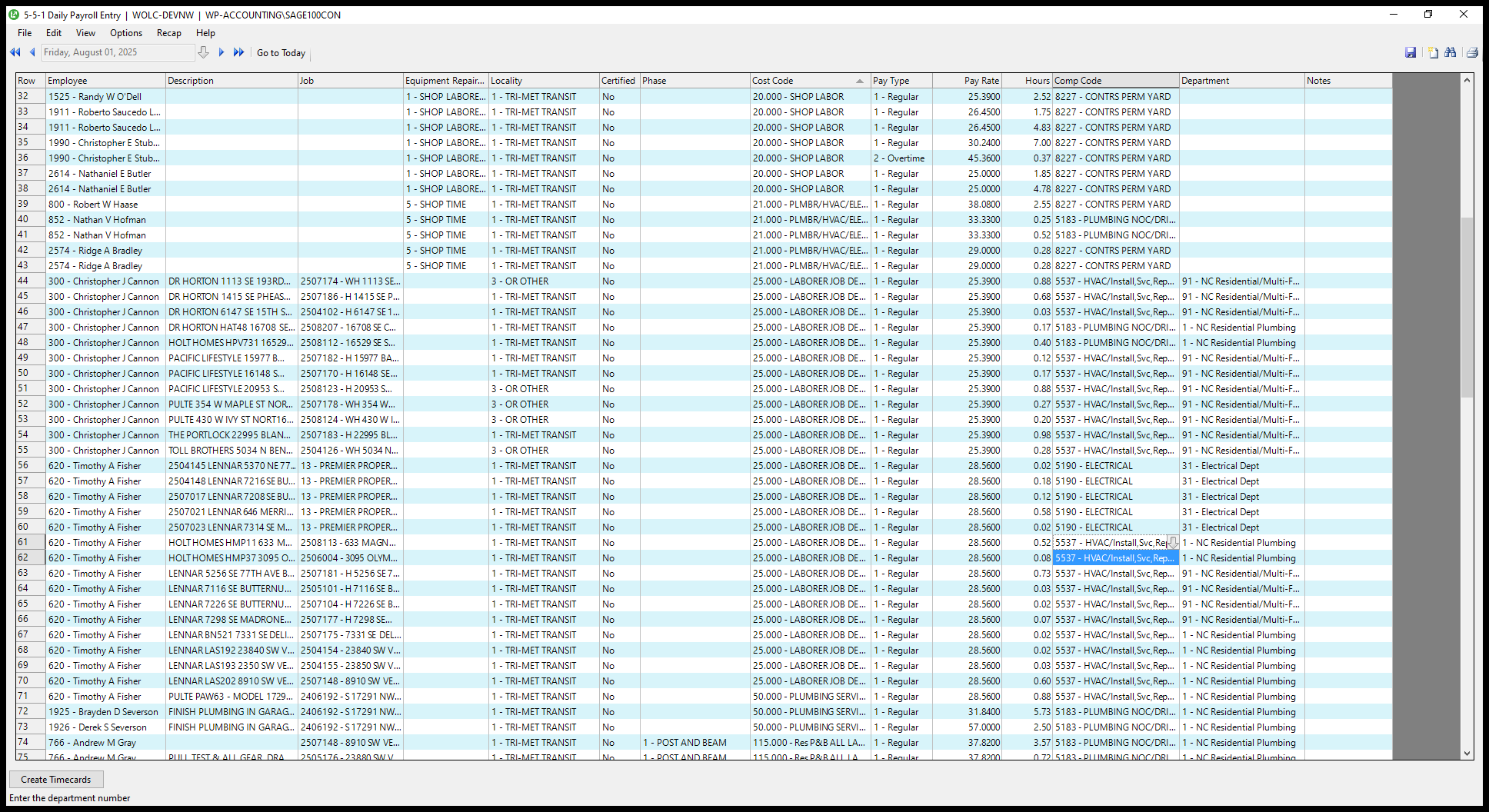1489x812 pixels.
Task: Click Go to Today
Action: (x=281, y=52)
